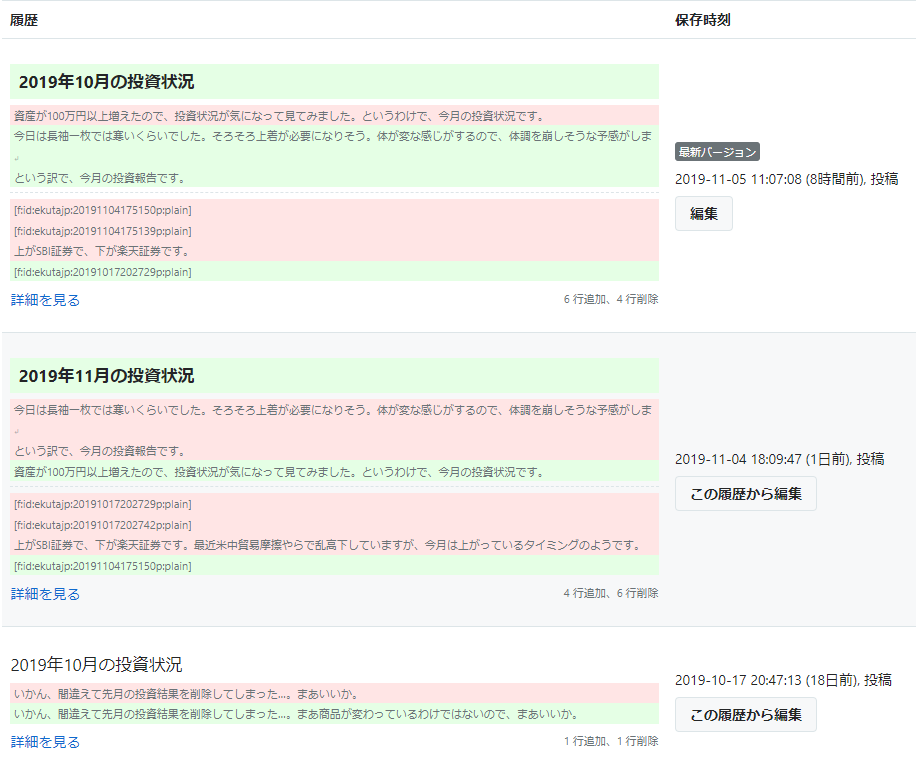Screen dimensions: 916x763
Task: Click line mentioning 米中貿易摩擦 in second entry
Action: 334,545
